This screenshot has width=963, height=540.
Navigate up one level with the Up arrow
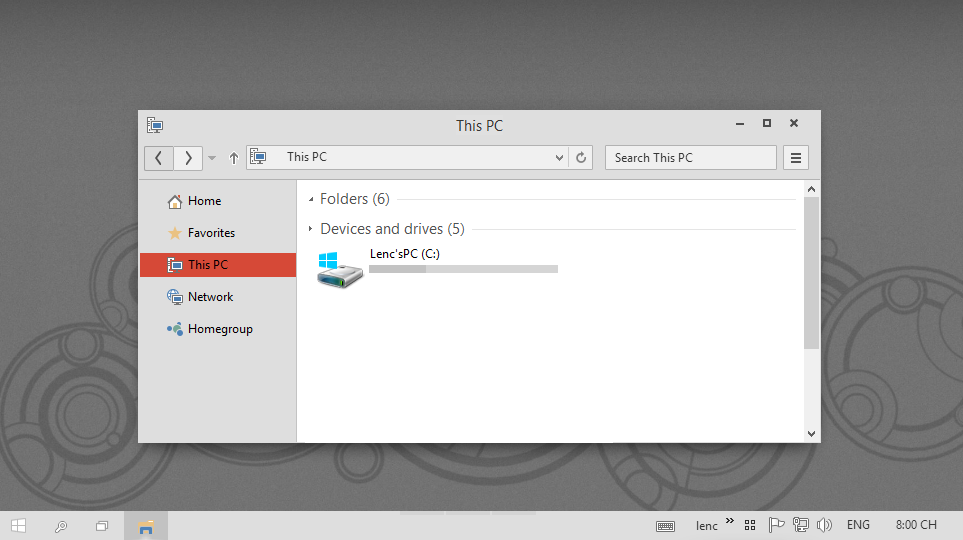tap(233, 158)
